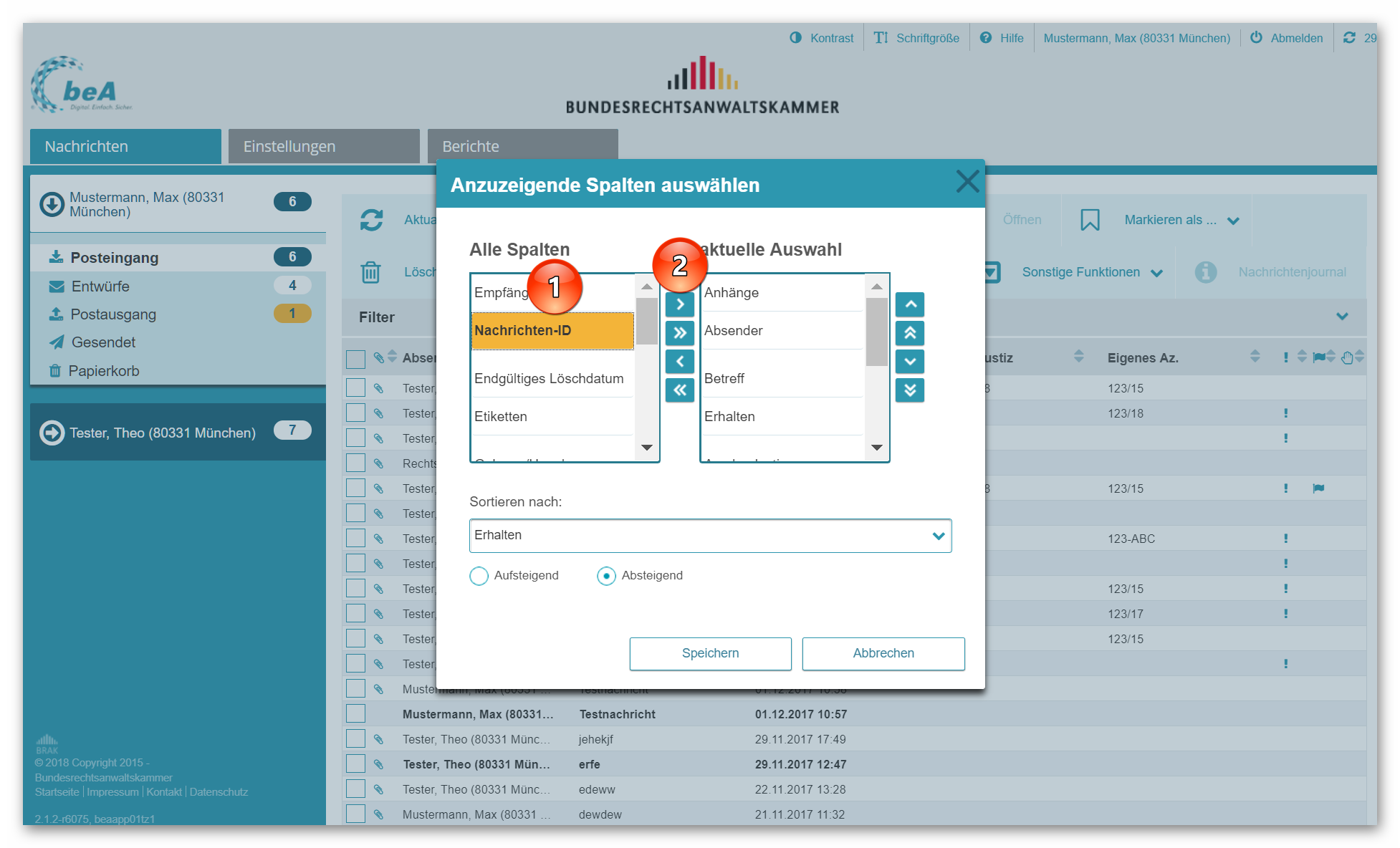1400x848 pixels.
Task: Switch to the Einstellungen tab
Action: click(x=324, y=146)
